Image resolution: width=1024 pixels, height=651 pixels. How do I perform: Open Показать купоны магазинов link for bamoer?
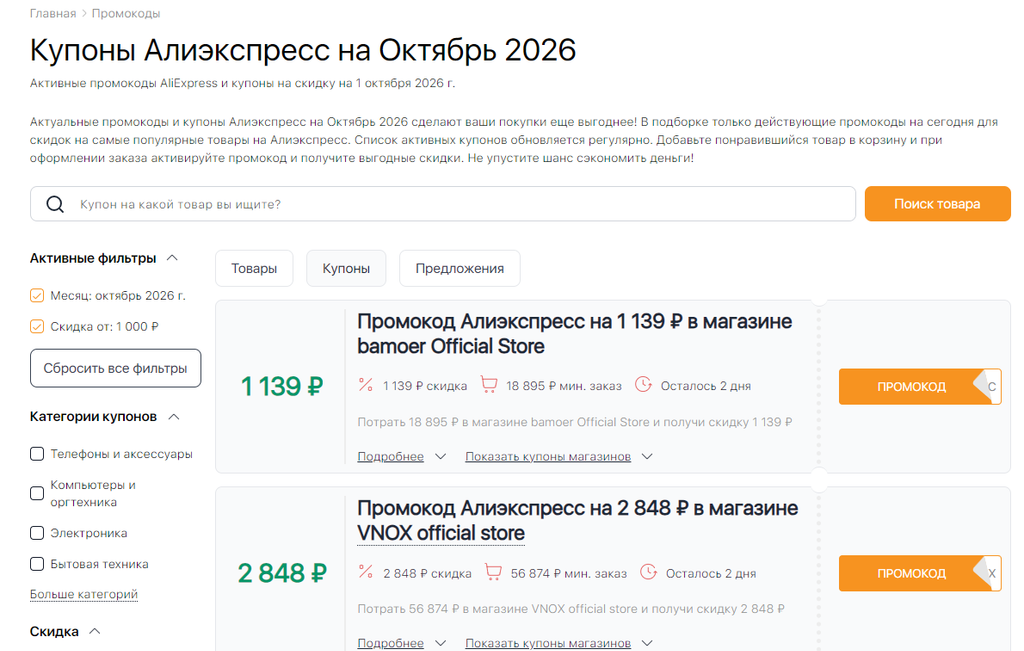coord(548,456)
